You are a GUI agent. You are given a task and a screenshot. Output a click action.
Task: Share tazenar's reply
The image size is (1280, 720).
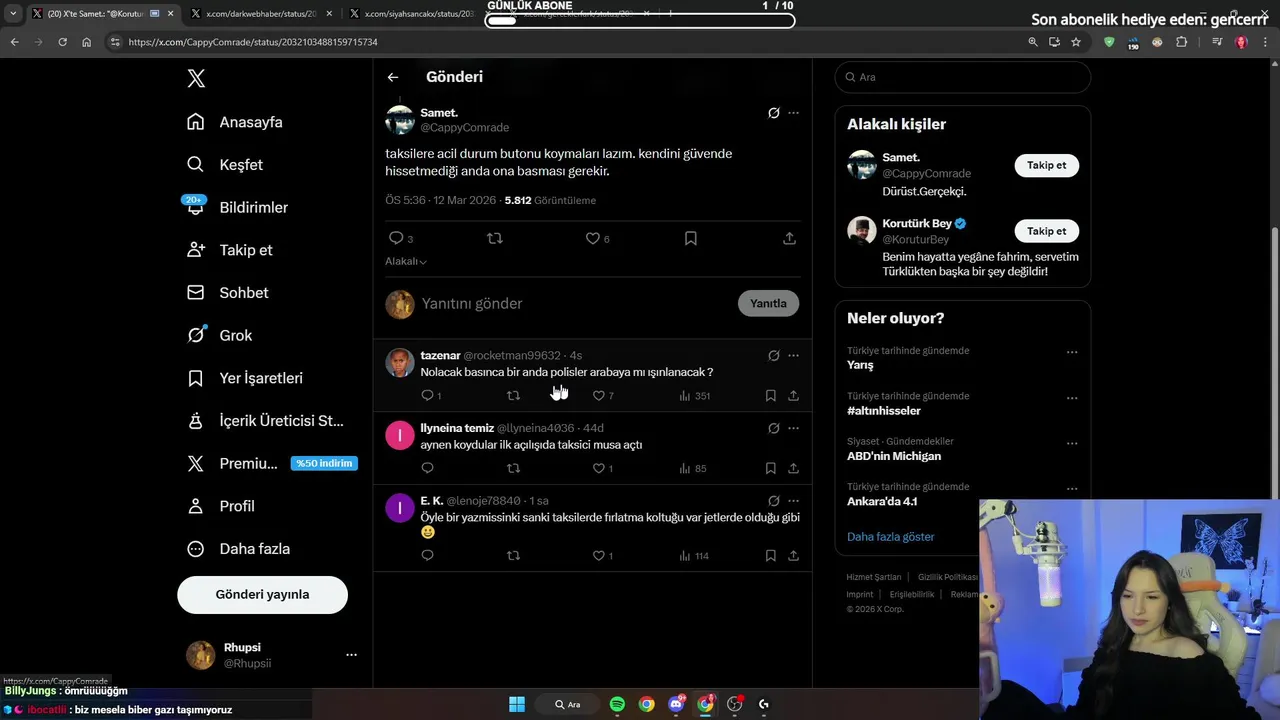point(793,396)
